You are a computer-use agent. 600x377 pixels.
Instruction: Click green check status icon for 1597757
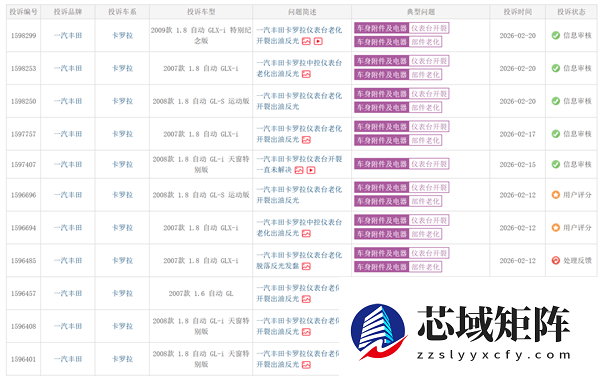coord(556,134)
